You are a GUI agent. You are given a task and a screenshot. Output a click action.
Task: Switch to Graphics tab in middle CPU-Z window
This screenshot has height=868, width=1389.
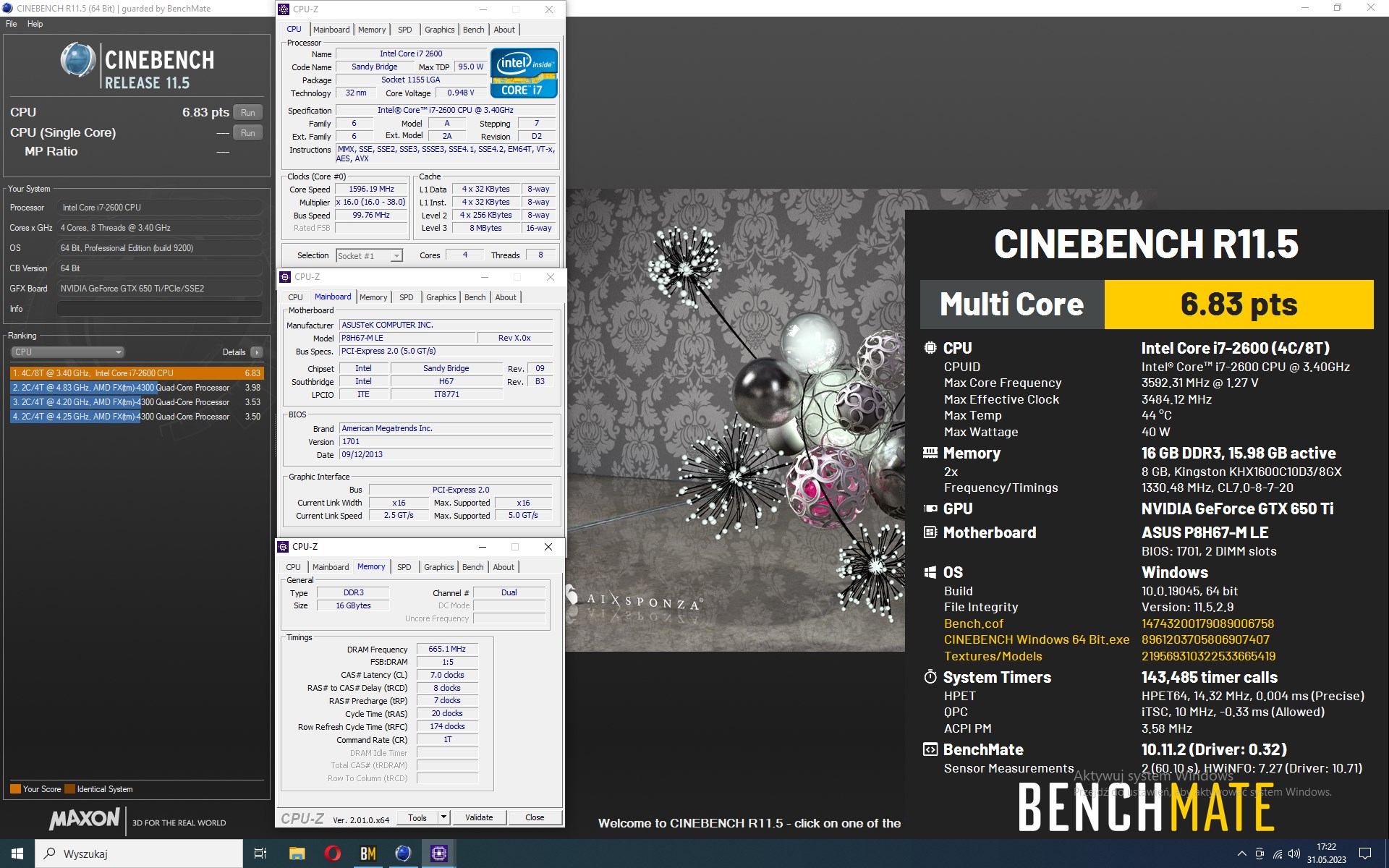pos(441,297)
